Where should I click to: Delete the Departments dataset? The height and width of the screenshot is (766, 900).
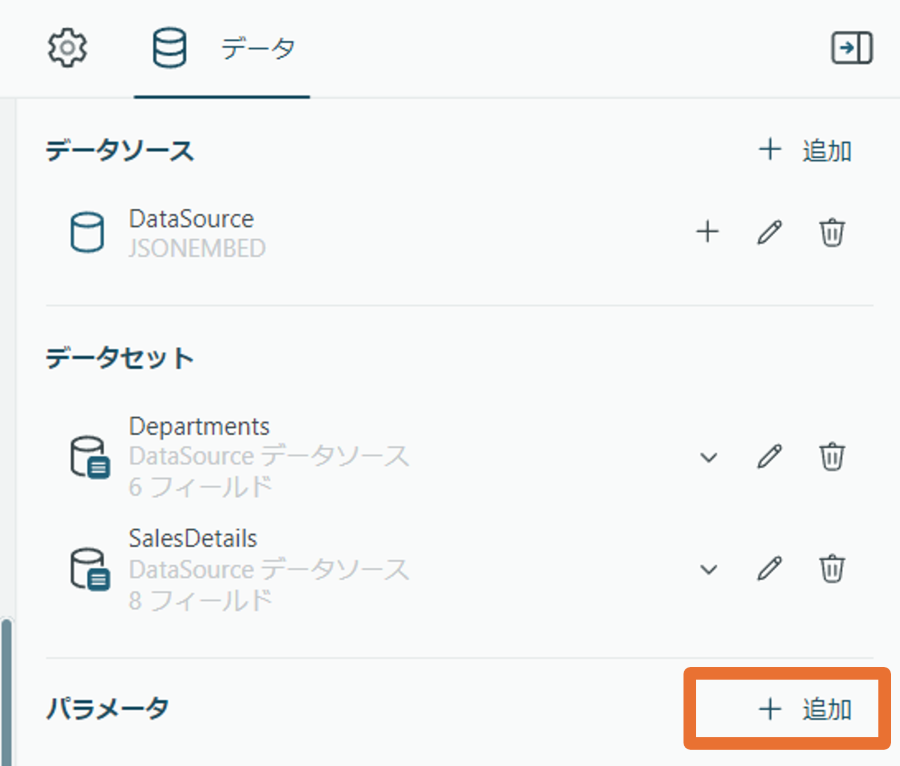832,457
